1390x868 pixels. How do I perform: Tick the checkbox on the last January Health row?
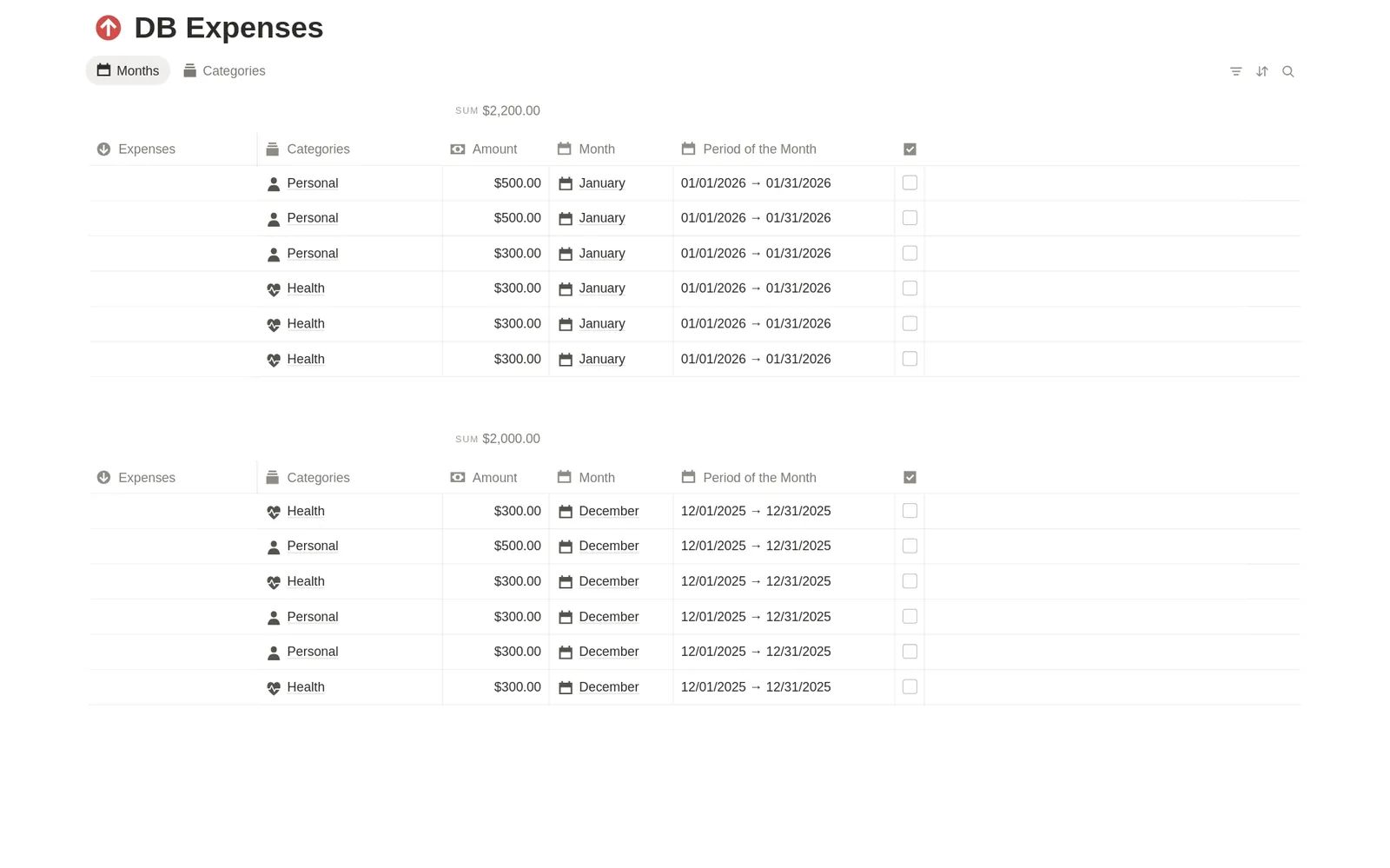pos(910,359)
